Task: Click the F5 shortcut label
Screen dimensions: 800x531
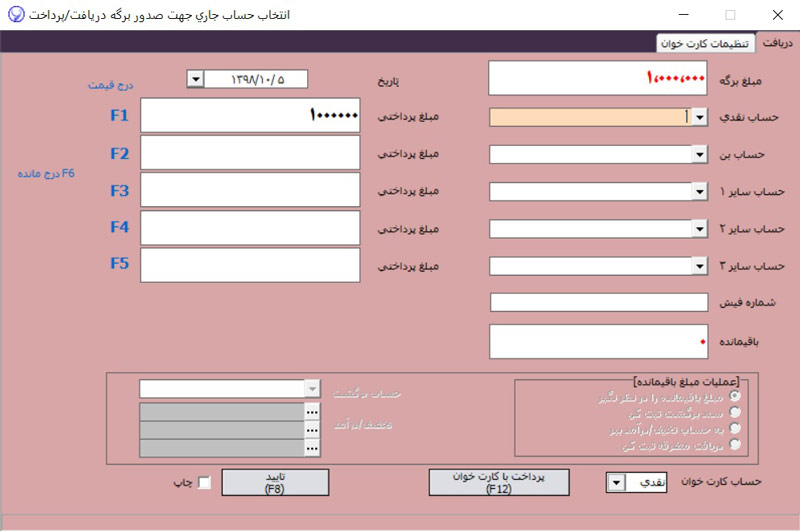Action: [x=119, y=264]
